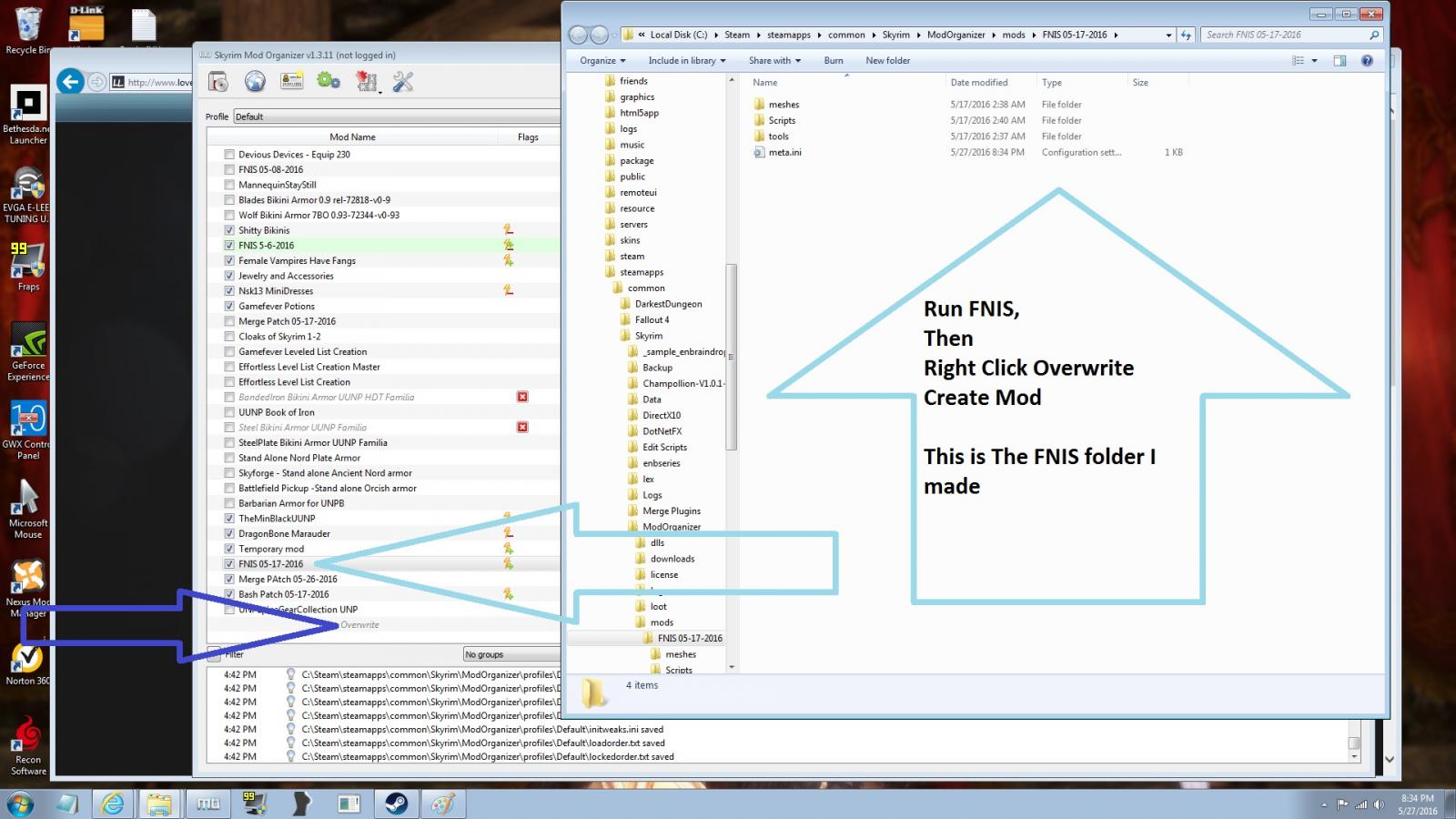Sort files by the Type column header
Image resolution: width=1456 pixels, height=819 pixels.
coord(1052,83)
